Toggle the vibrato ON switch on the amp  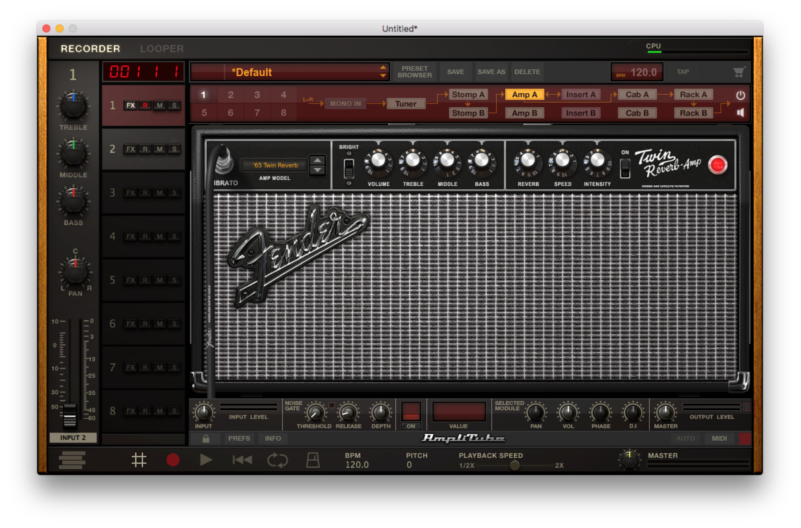point(625,168)
